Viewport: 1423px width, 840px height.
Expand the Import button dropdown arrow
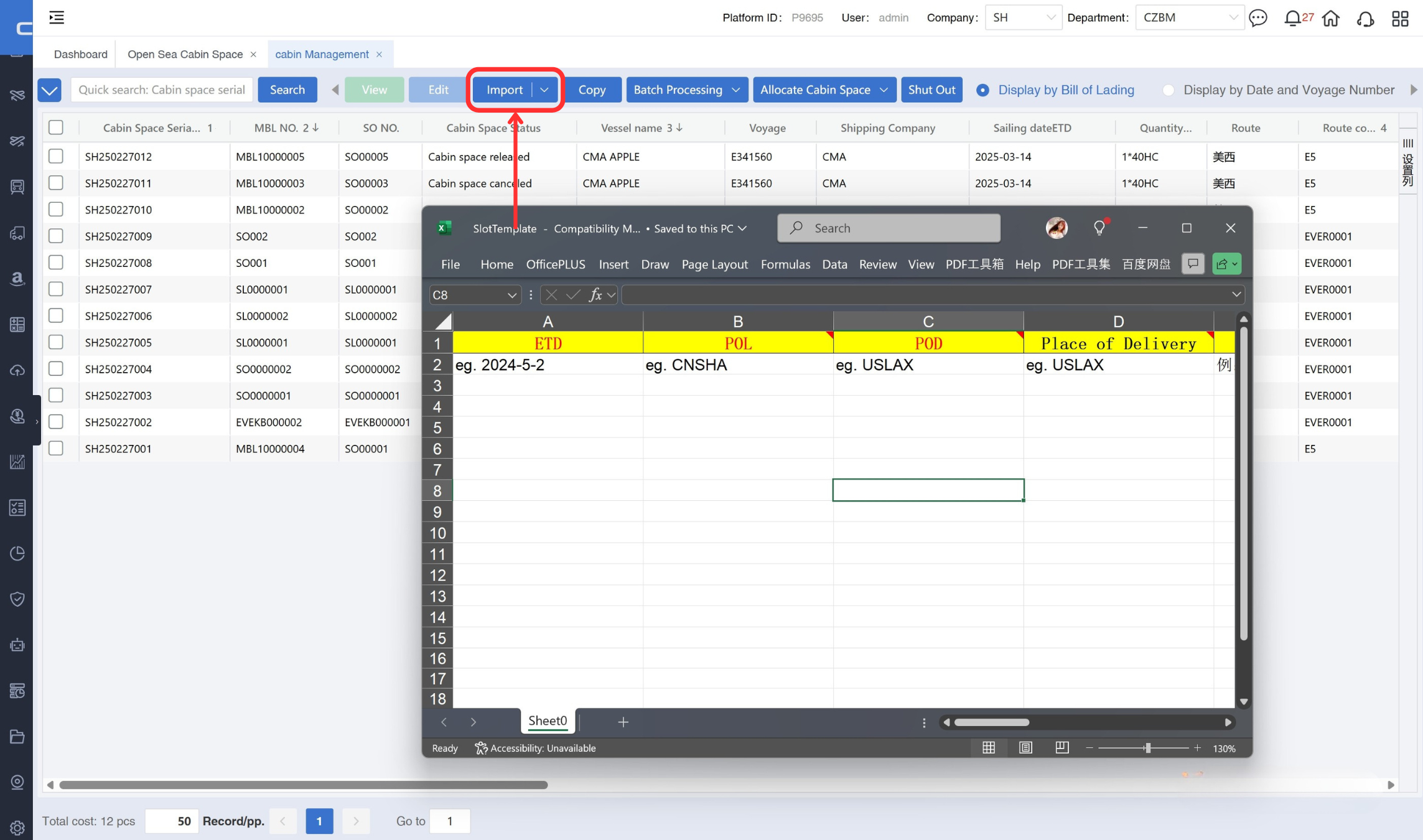[x=544, y=90]
